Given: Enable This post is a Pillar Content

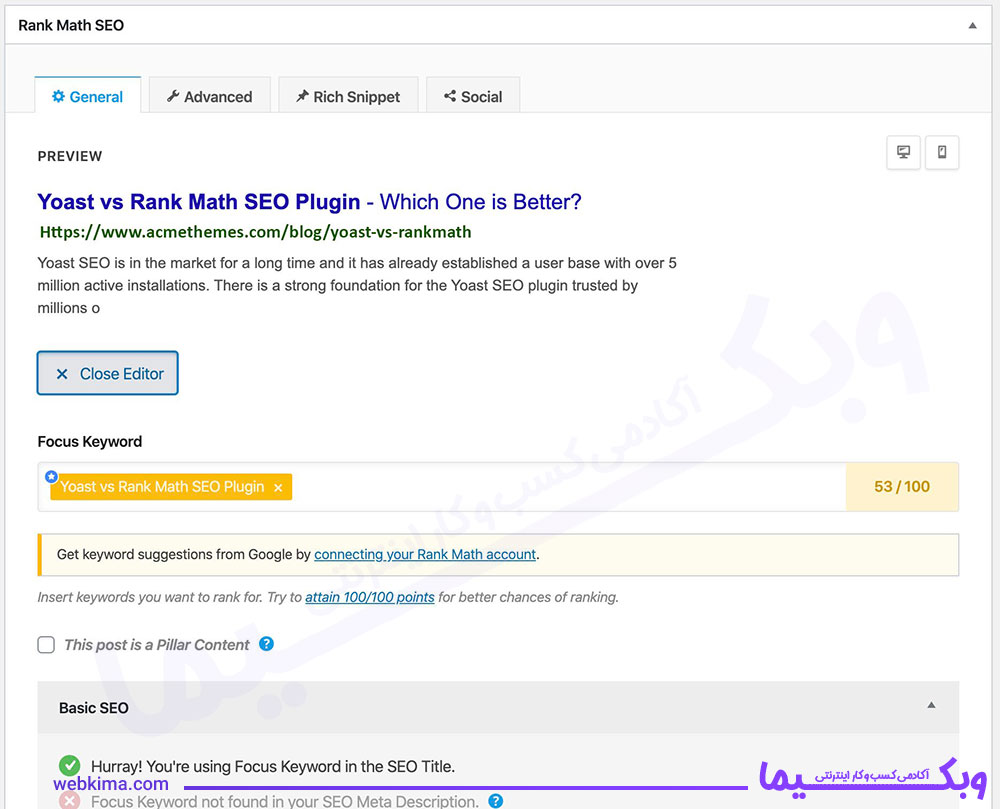Looking at the screenshot, I should point(46,645).
